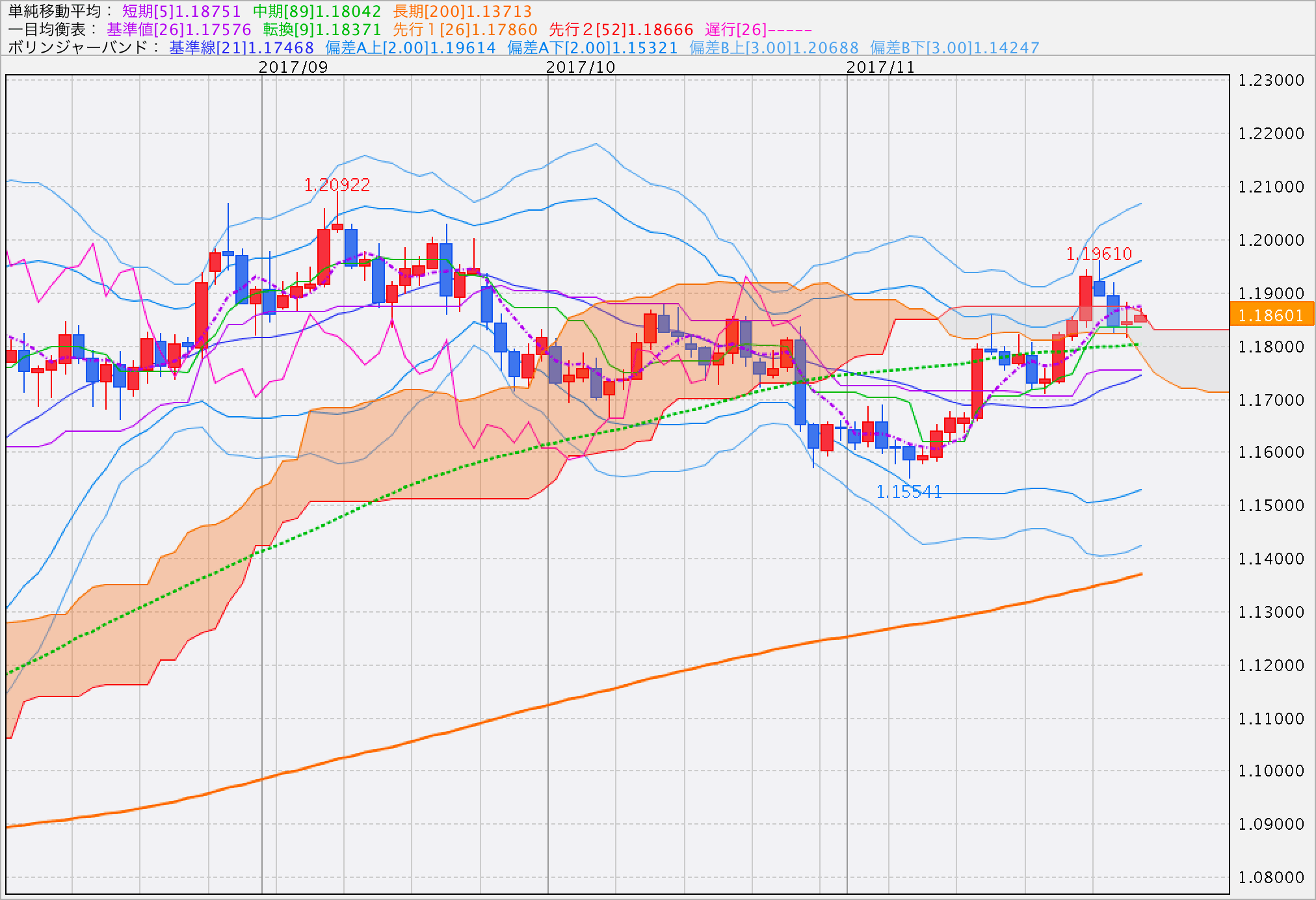1316x900 pixels.
Task: Click the 1.16000 price axis label
Action: (1271, 453)
